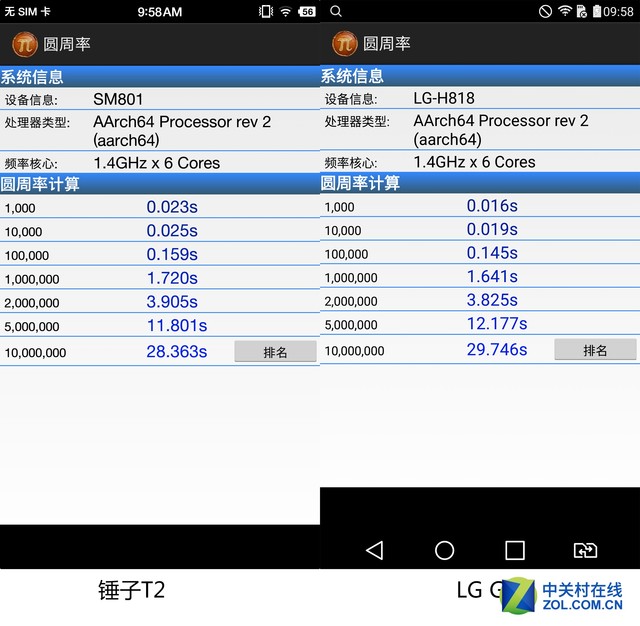Tap the 9:58AM clock on left phone
The image size is (640, 626).
tap(159, 12)
